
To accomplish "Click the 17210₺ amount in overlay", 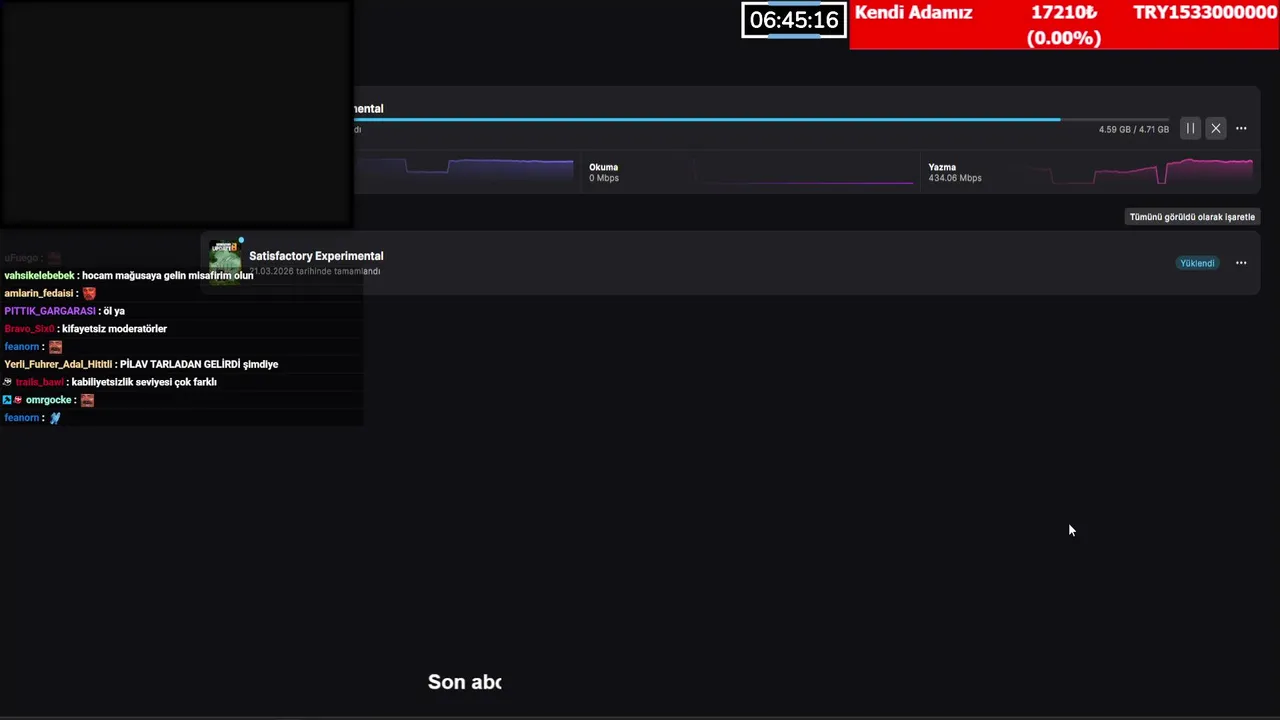I will click(x=1064, y=12).
